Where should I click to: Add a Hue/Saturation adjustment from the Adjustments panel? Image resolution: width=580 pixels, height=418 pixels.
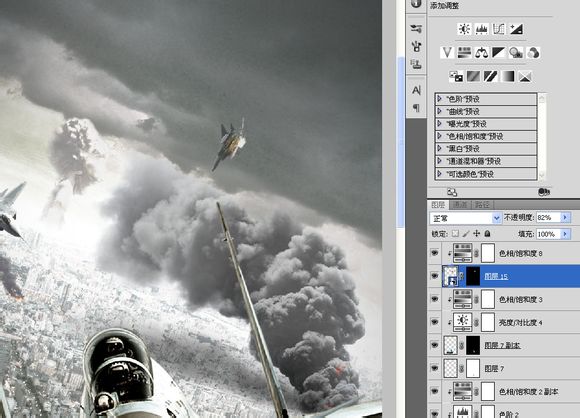[x=464, y=53]
